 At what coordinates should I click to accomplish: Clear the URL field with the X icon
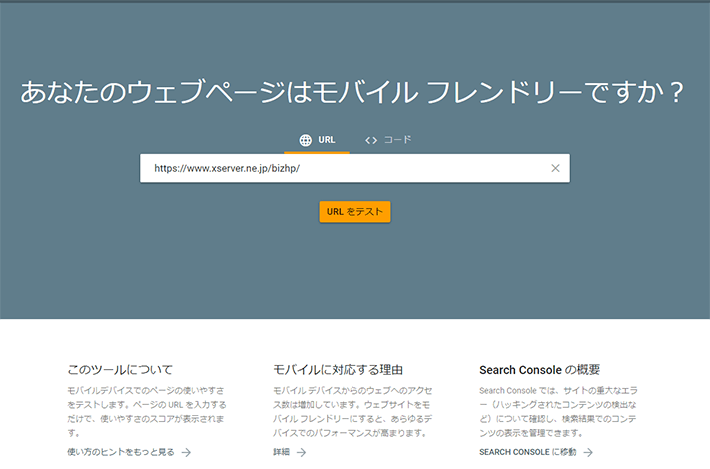pos(555,168)
